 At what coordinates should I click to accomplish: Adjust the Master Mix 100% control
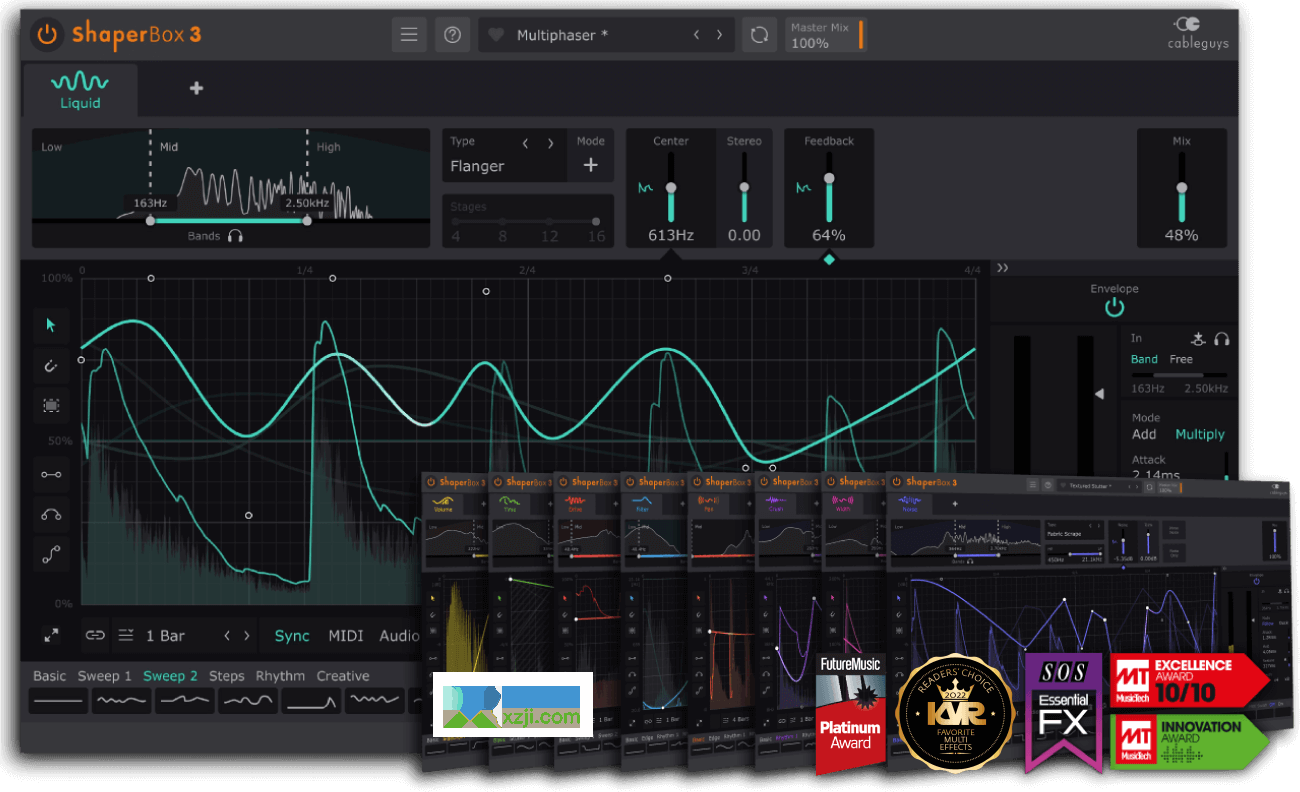point(825,35)
